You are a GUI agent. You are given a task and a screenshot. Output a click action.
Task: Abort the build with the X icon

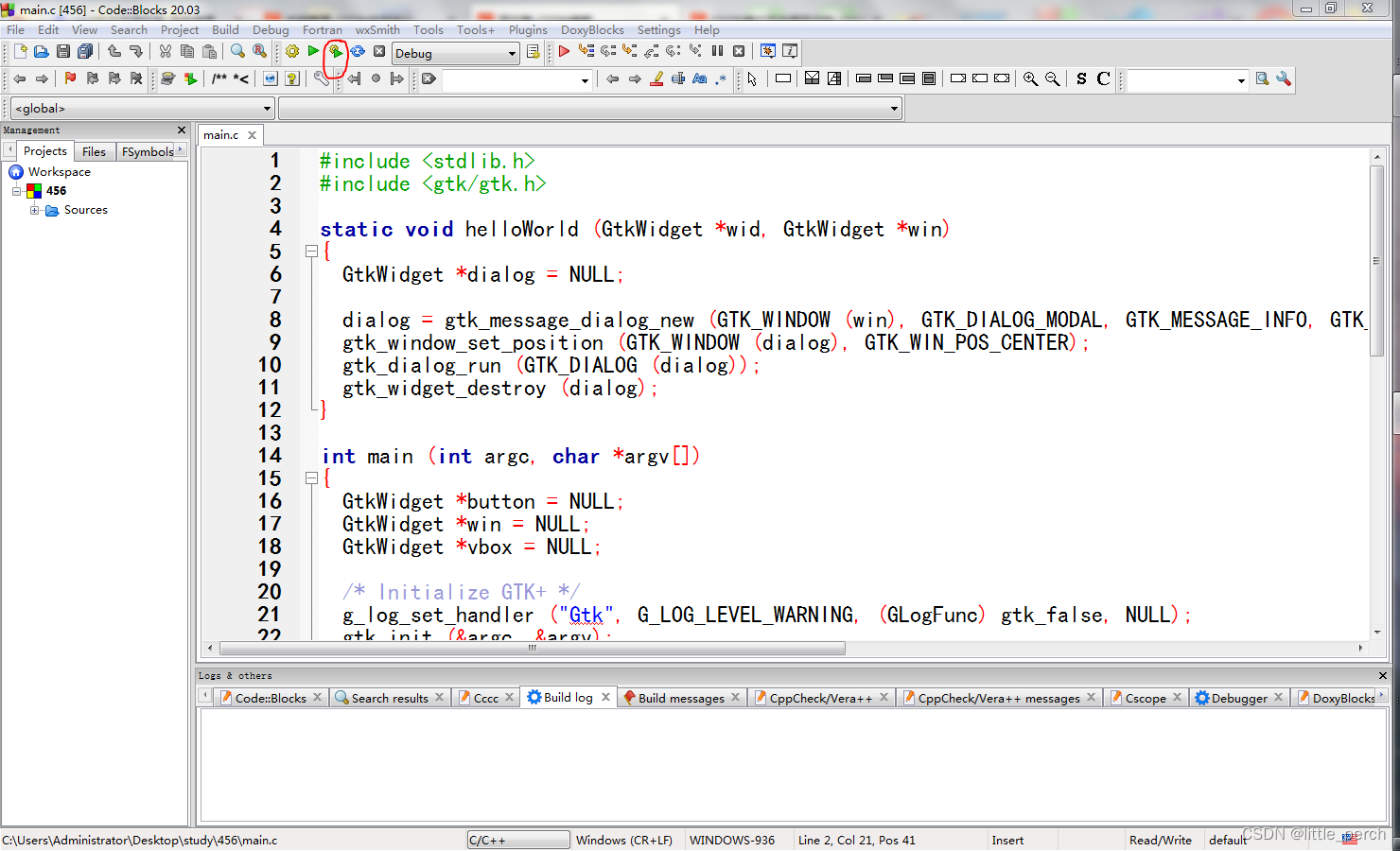(379, 52)
